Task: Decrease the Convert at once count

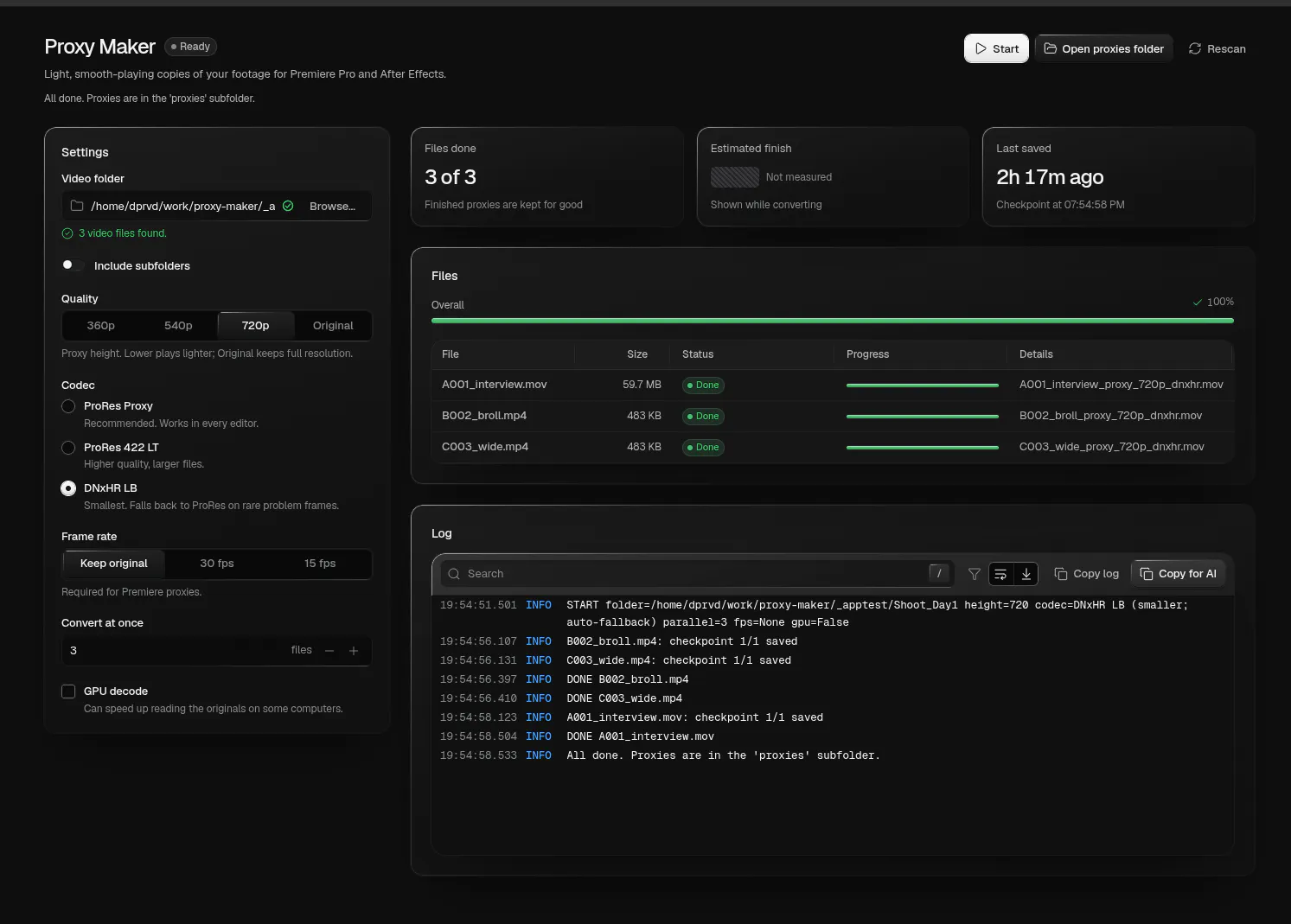Action: tap(329, 651)
